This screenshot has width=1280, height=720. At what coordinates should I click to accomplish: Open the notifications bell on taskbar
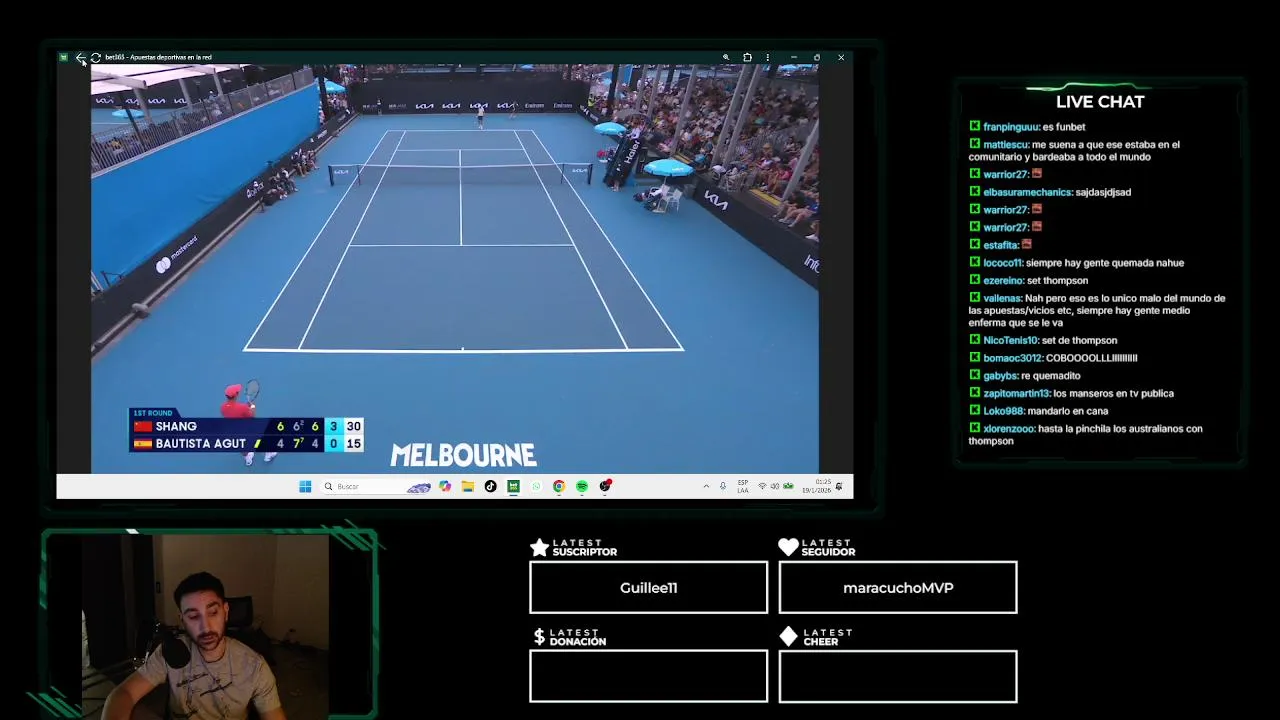tap(839, 487)
